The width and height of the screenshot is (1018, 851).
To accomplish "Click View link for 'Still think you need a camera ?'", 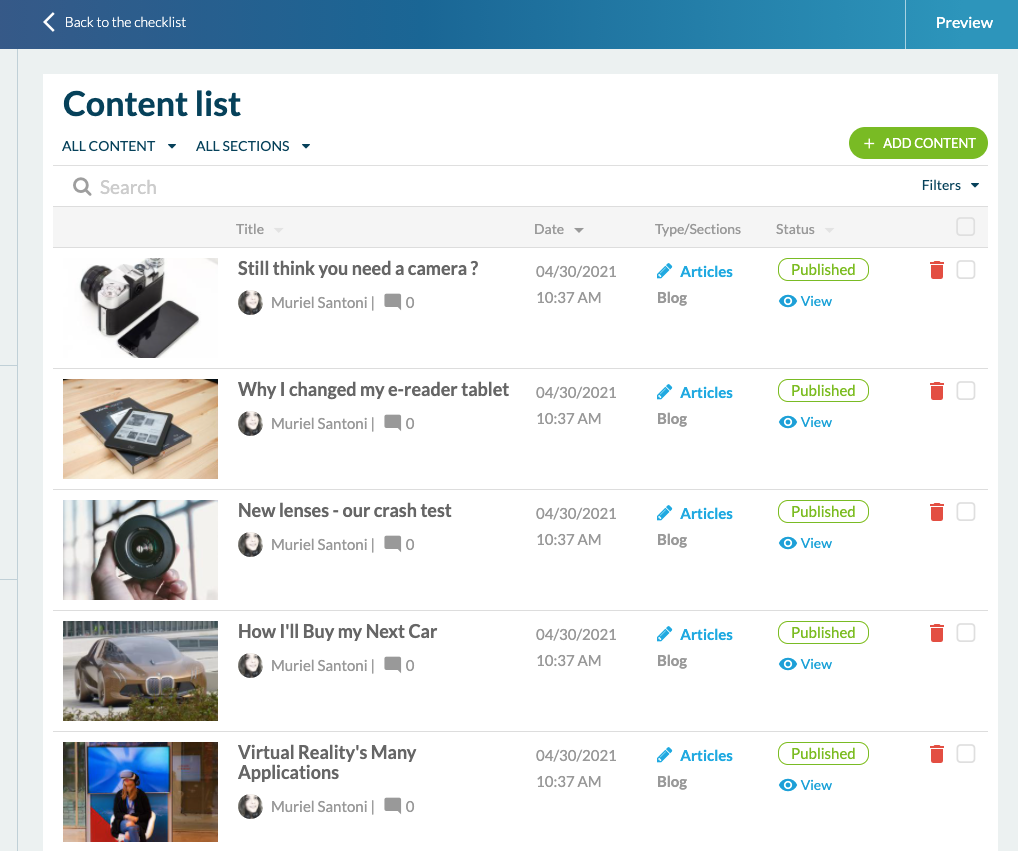I will point(806,301).
